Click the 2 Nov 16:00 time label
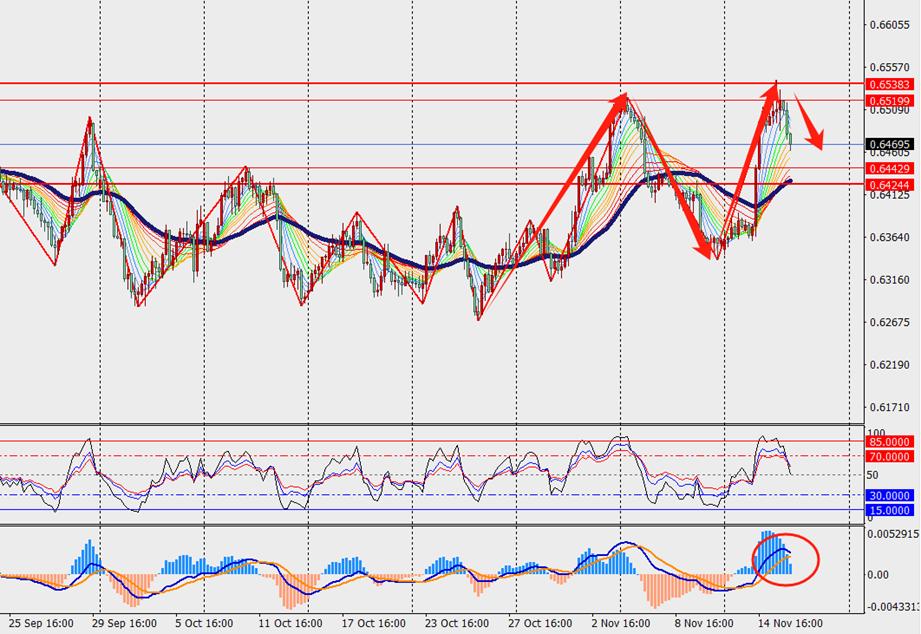This screenshot has height=634, width=921. 621,623
